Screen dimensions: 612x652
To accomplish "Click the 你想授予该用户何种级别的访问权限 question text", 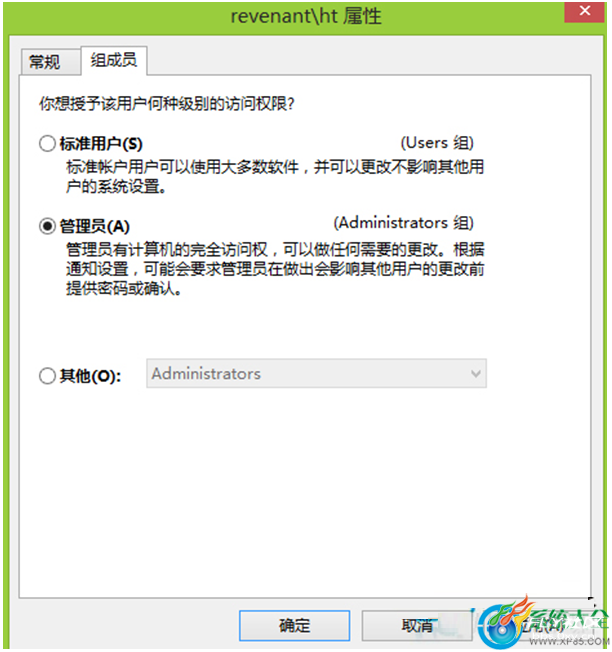I will (167, 104).
